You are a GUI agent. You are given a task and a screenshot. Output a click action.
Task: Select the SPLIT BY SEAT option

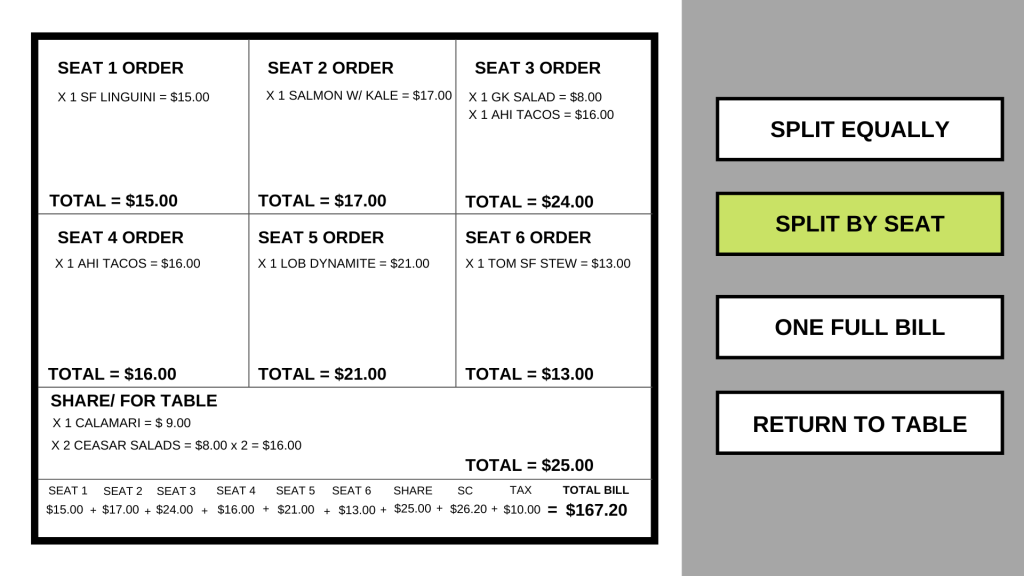click(859, 224)
